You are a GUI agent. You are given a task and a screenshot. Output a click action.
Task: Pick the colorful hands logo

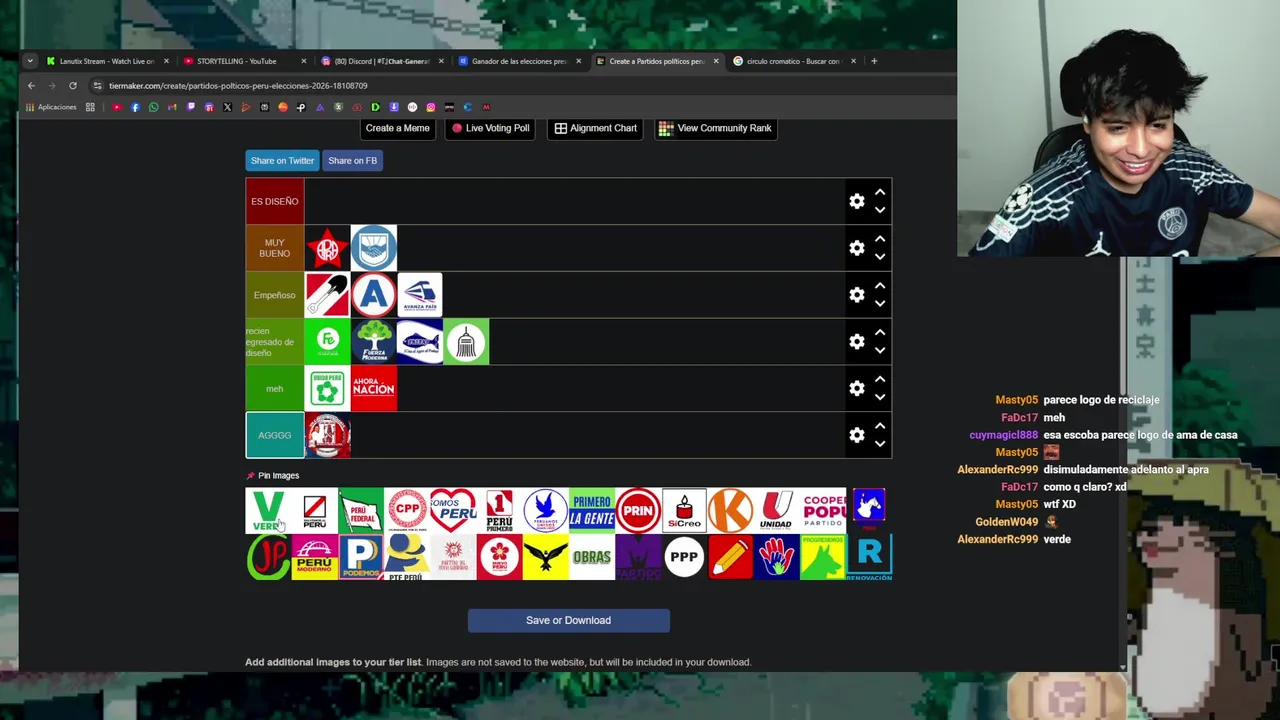click(x=776, y=557)
